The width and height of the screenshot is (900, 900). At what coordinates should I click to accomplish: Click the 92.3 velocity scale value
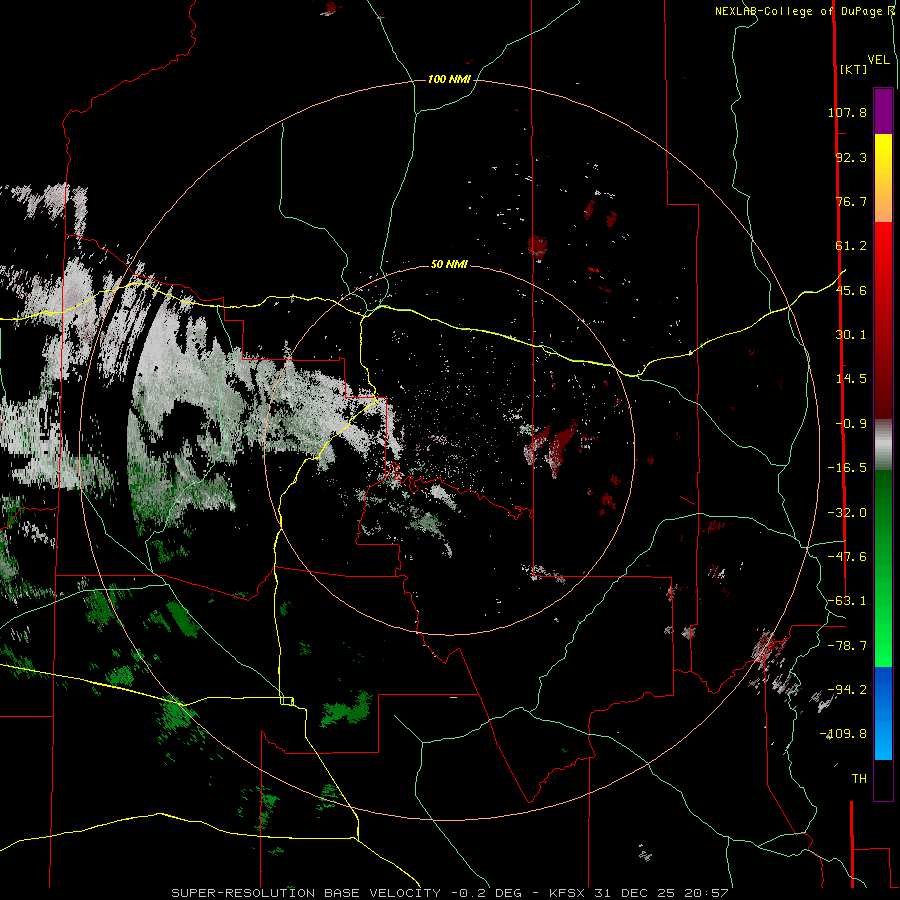click(x=851, y=157)
